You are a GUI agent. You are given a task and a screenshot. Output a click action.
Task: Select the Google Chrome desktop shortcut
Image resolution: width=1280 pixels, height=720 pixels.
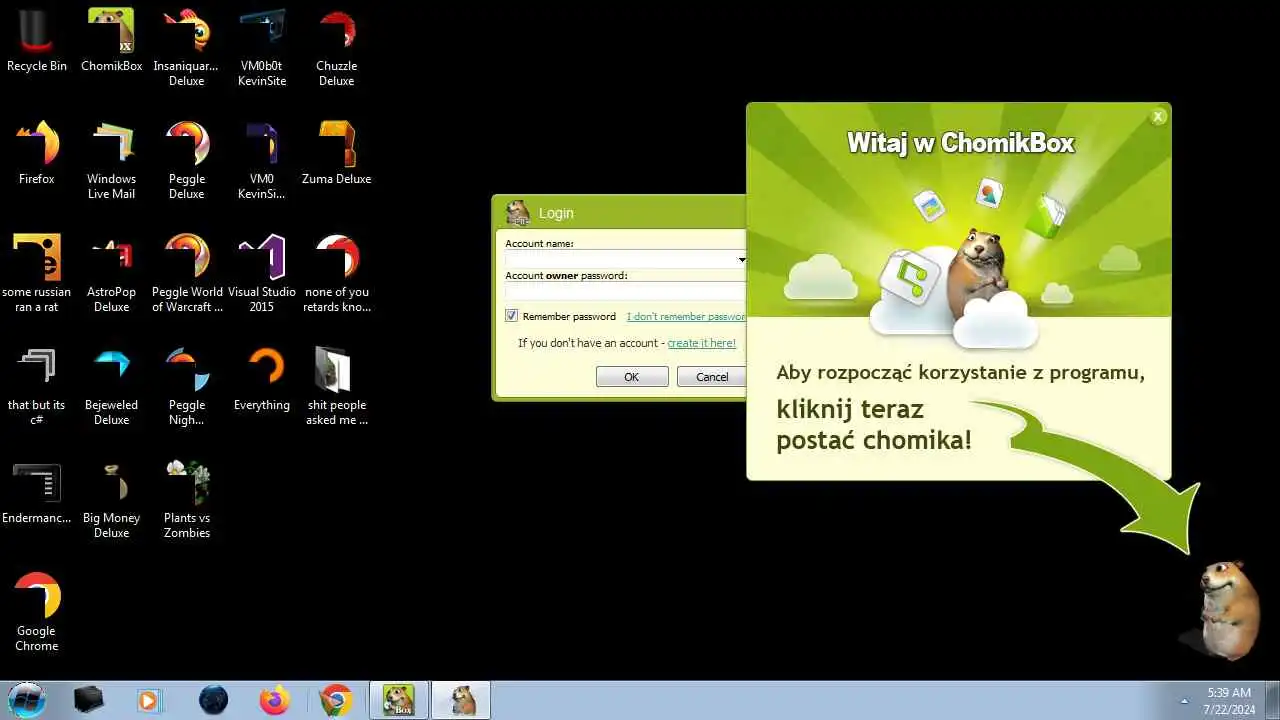click(37, 614)
